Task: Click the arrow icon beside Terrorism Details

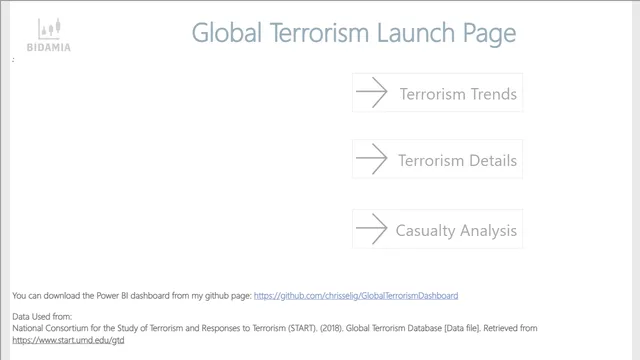Action: point(371,159)
